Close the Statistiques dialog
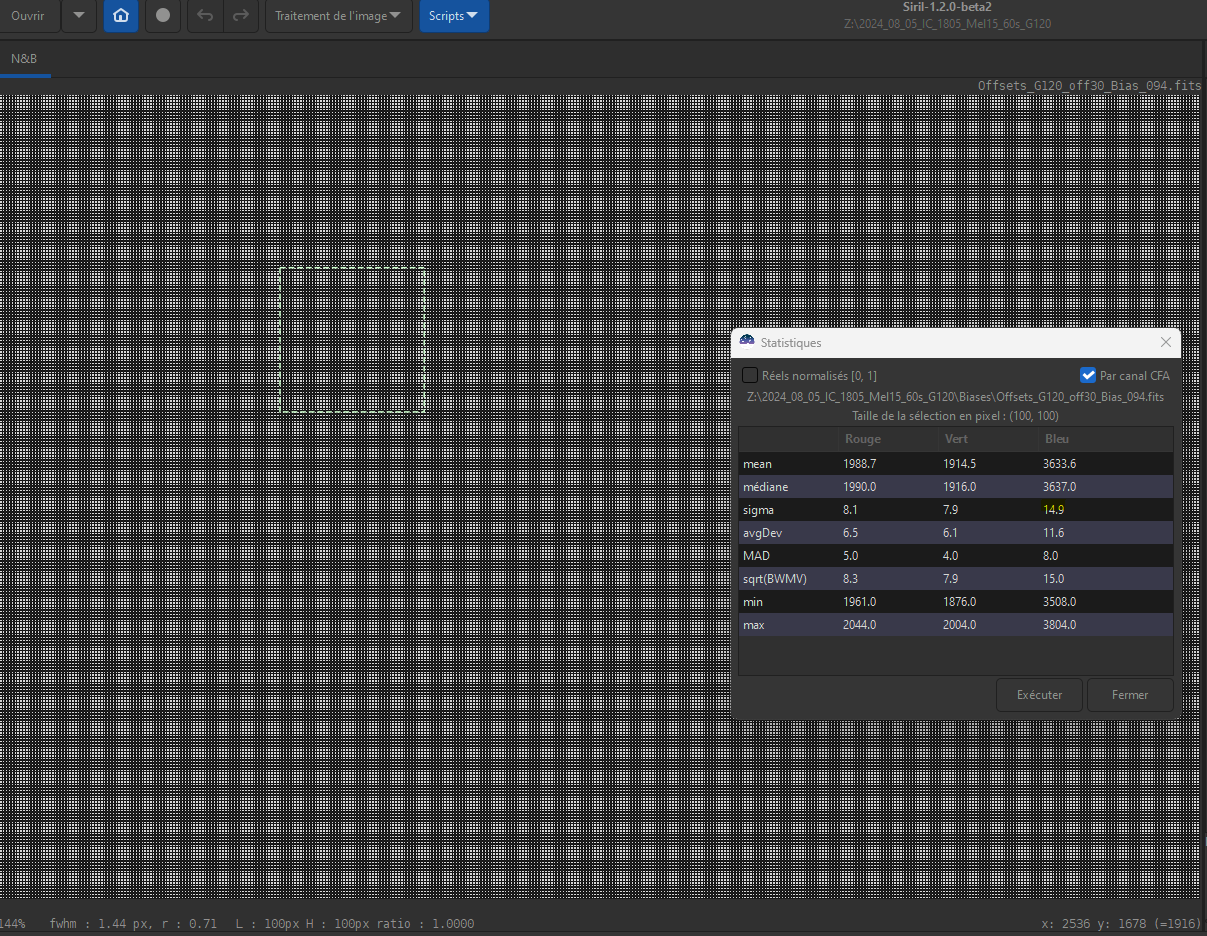Viewport: 1207px width, 936px height. click(1165, 342)
